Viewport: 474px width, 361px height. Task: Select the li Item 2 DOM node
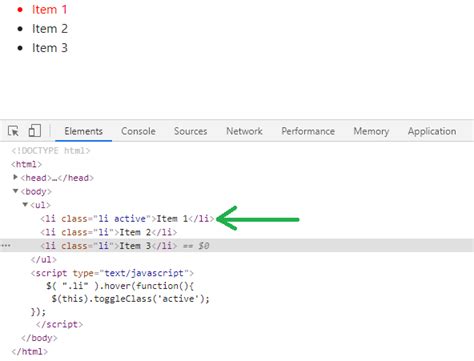pos(108,232)
